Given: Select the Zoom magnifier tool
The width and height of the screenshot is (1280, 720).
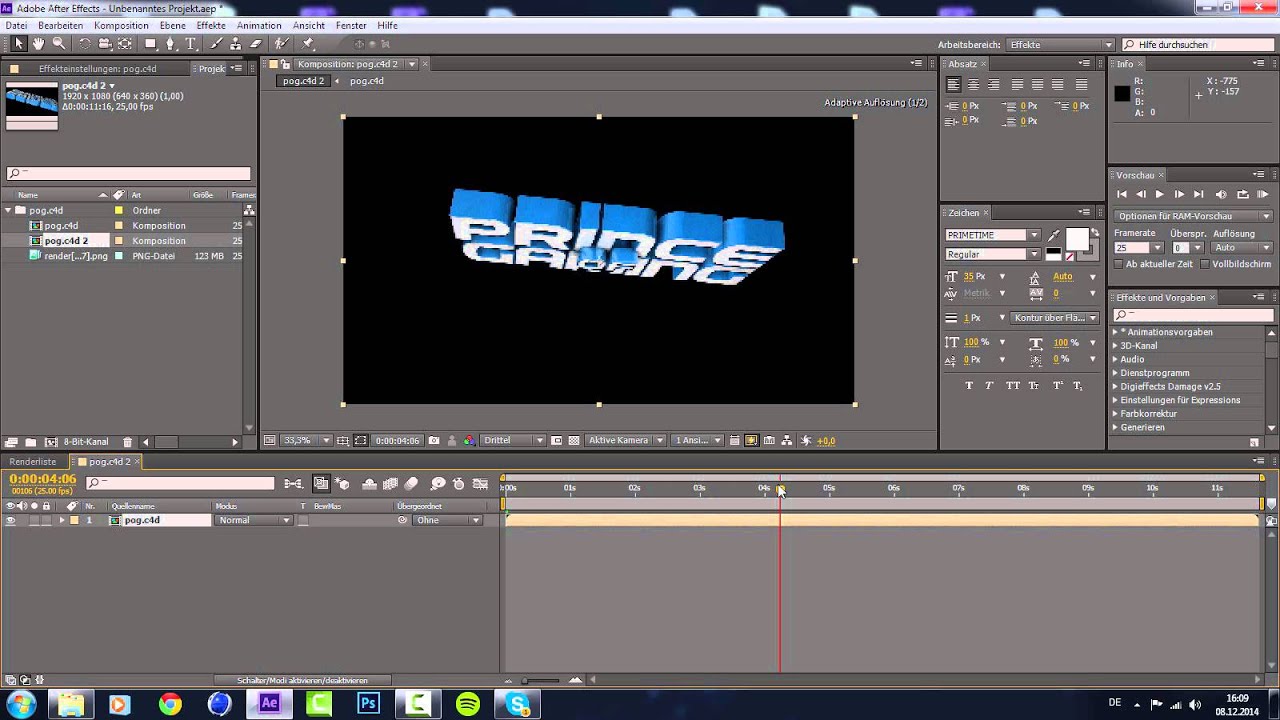Looking at the screenshot, I should (59, 44).
